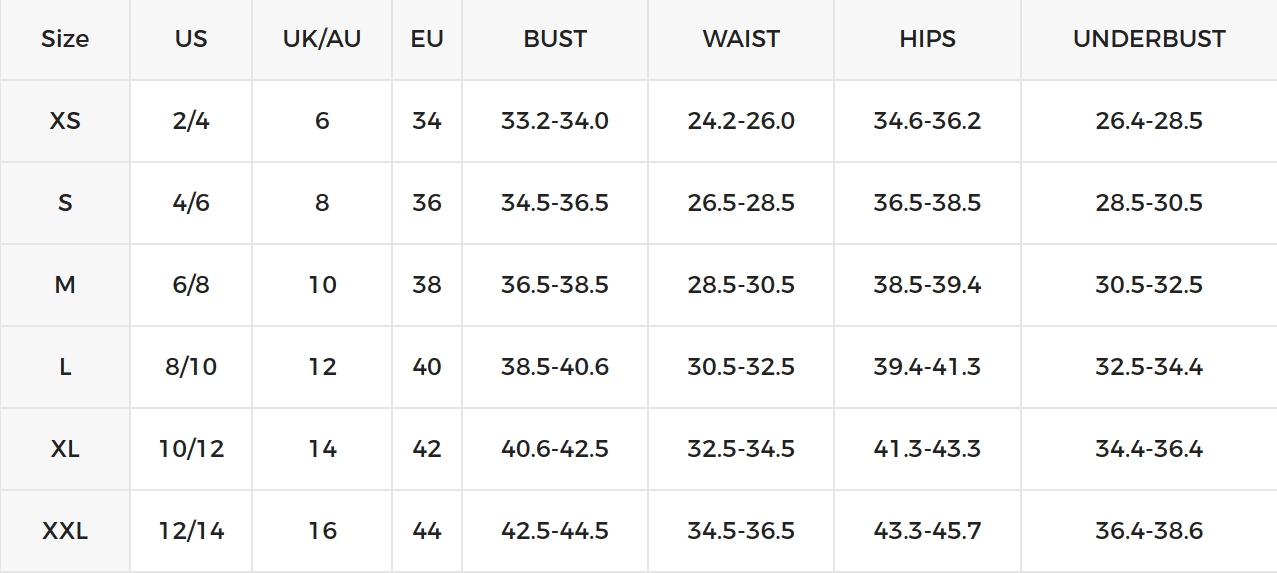
Task: Click the EU header cell
Action: coord(427,39)
